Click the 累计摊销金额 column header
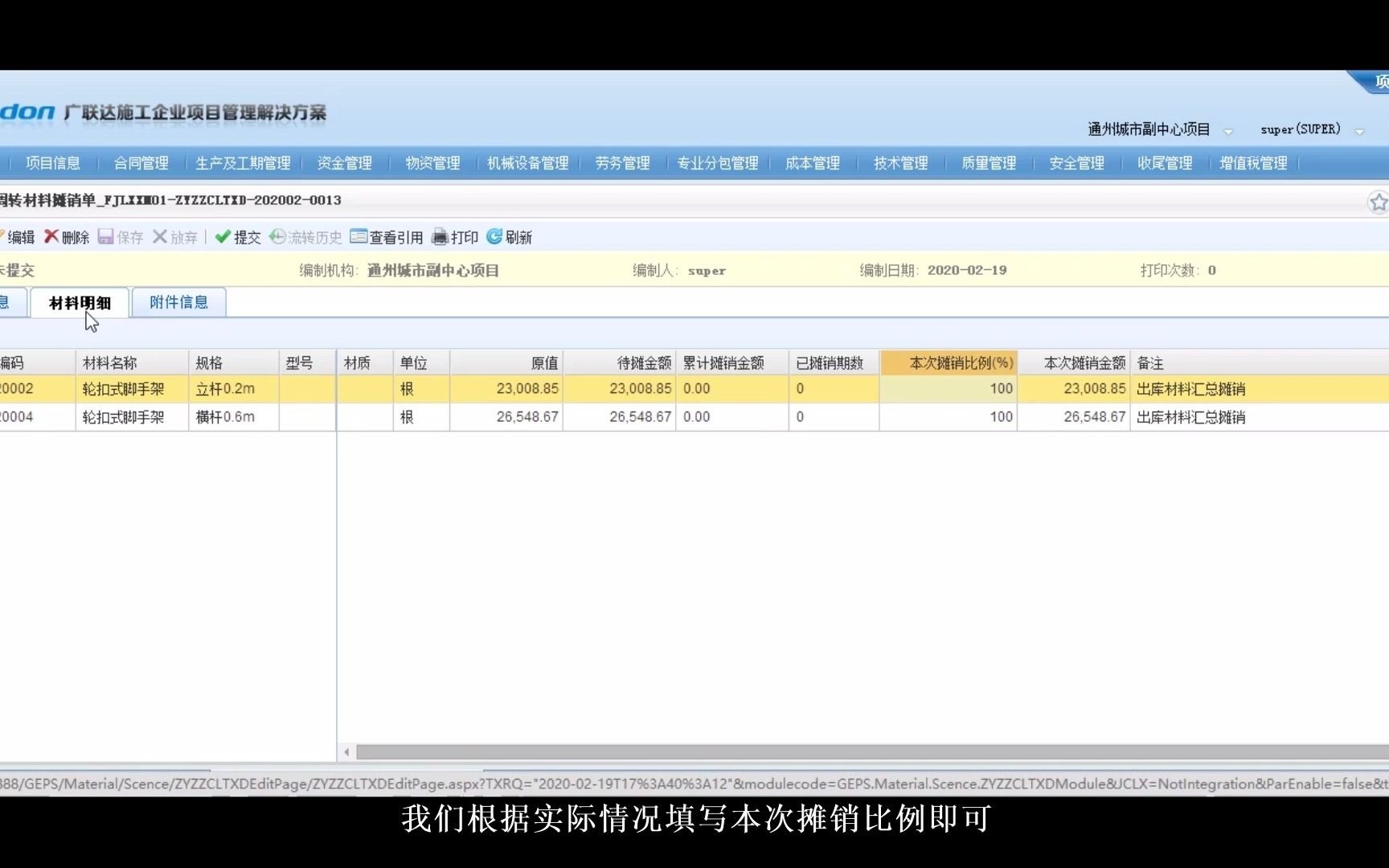This screenshot has height=868, width=1389. coord(732,363)
